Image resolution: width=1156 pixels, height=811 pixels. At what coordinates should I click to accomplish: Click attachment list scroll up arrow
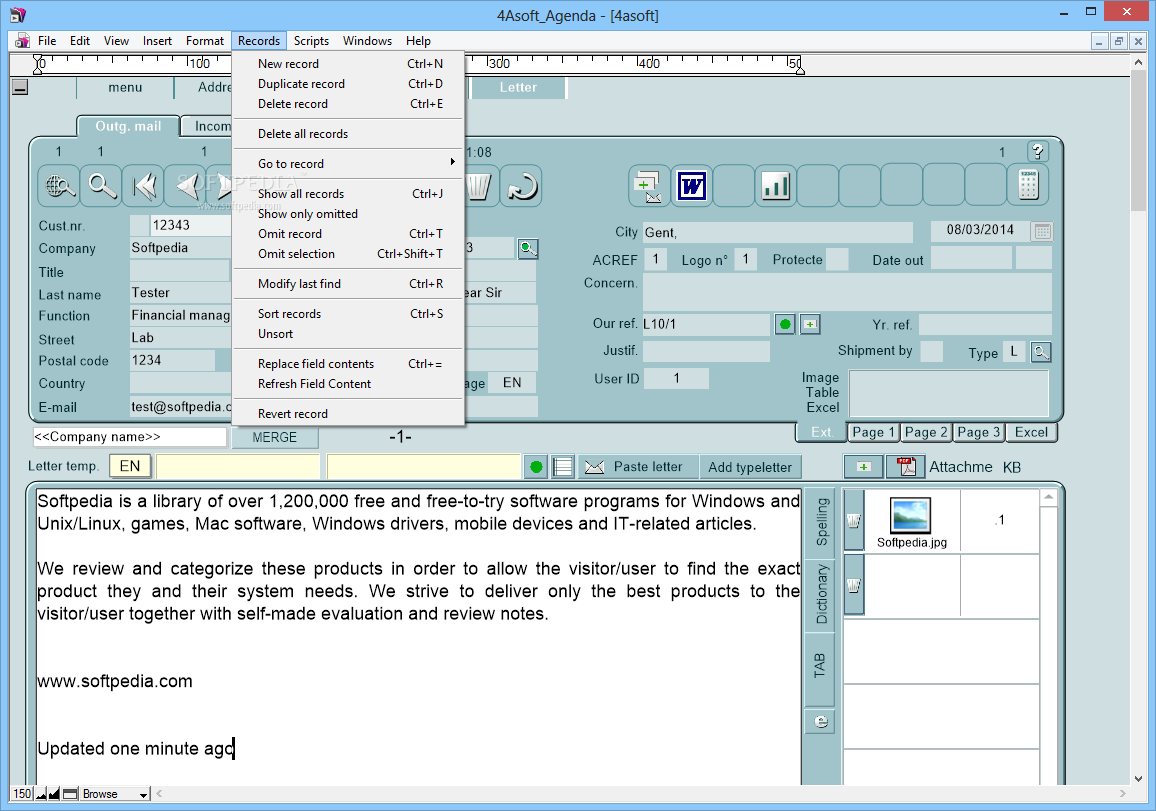pos(1048,498)
